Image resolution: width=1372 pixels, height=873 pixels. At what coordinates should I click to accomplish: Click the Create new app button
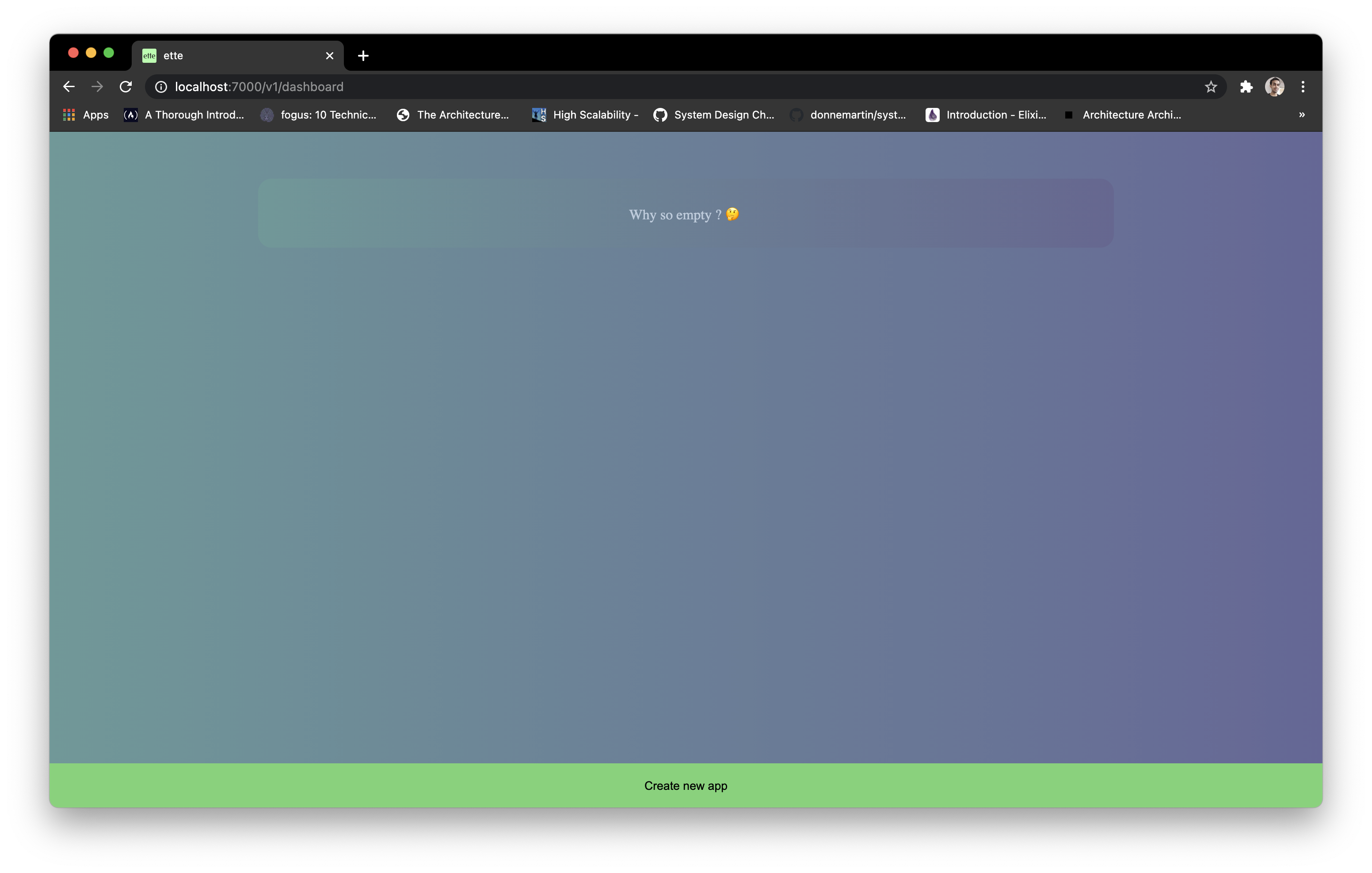coord(686,785)
